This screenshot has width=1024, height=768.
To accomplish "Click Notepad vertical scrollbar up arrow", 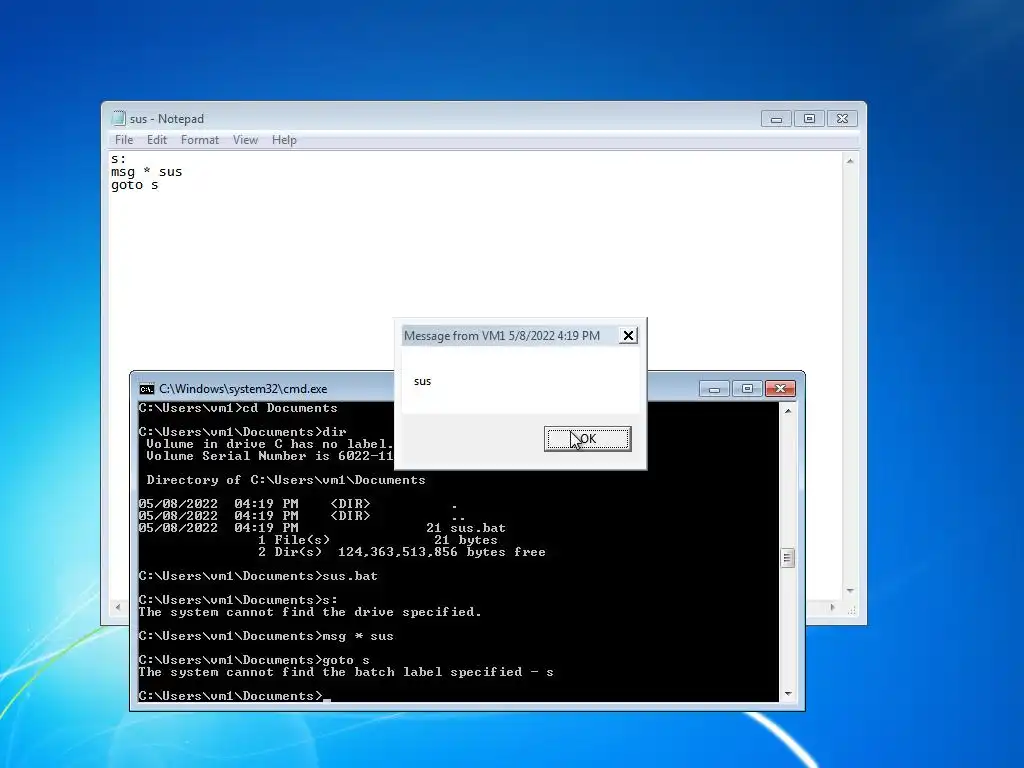I will click(x=850, y=161).
